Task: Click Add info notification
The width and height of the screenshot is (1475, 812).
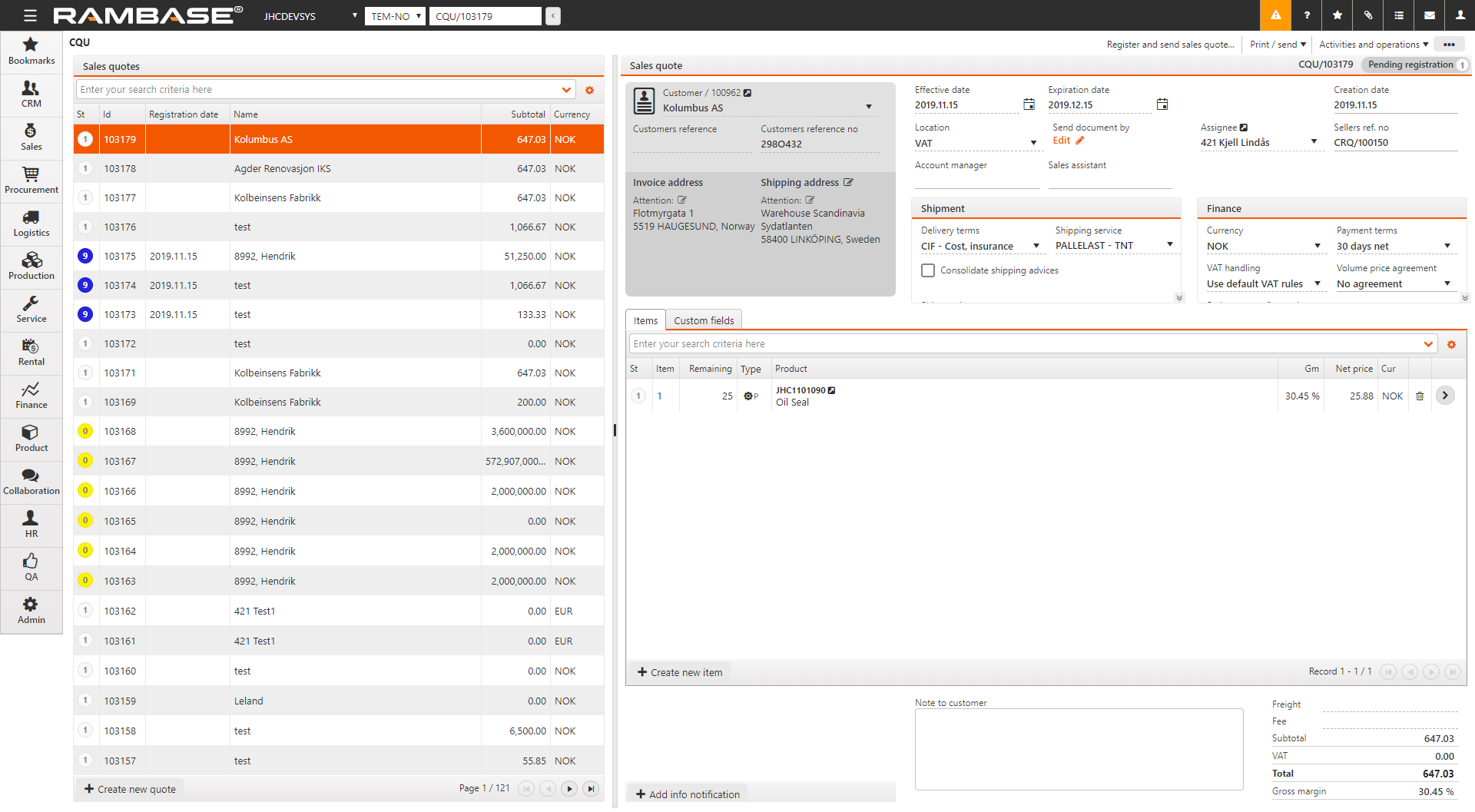Action: [x=688, y=794]
